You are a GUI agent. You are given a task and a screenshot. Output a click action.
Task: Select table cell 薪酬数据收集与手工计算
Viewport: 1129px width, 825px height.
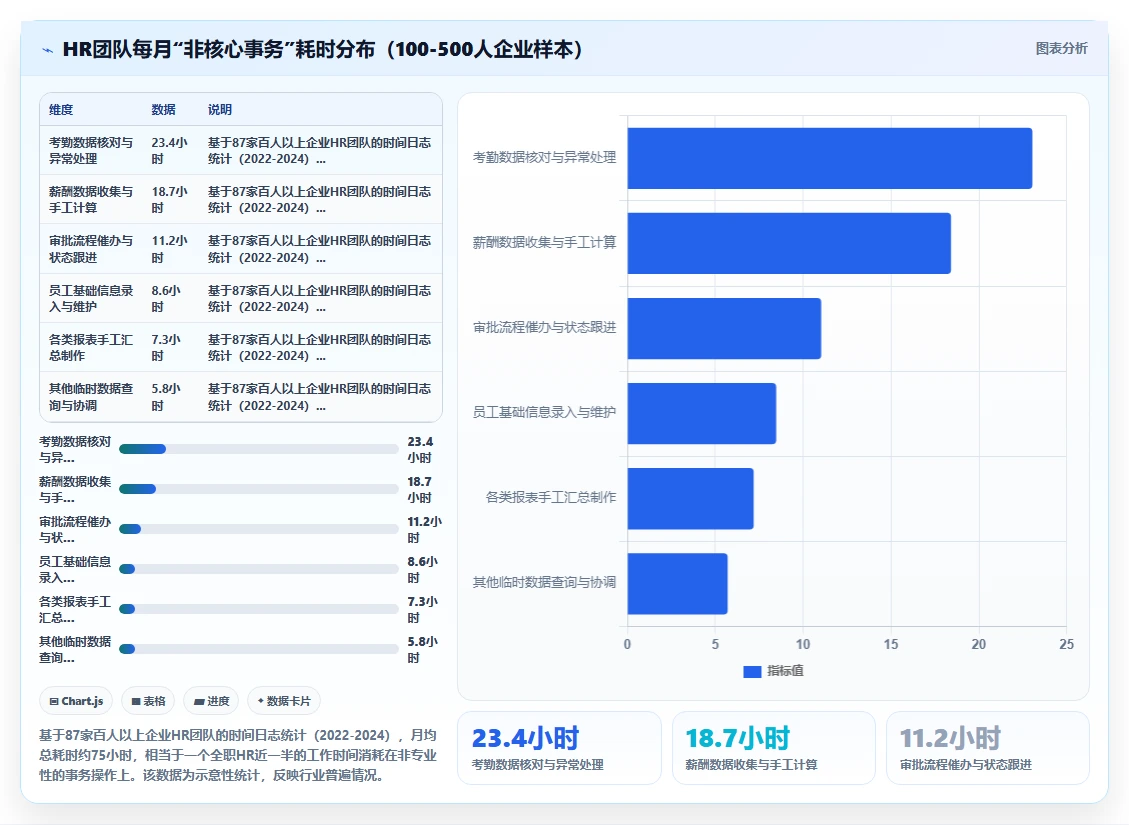(x=91, y=199)
